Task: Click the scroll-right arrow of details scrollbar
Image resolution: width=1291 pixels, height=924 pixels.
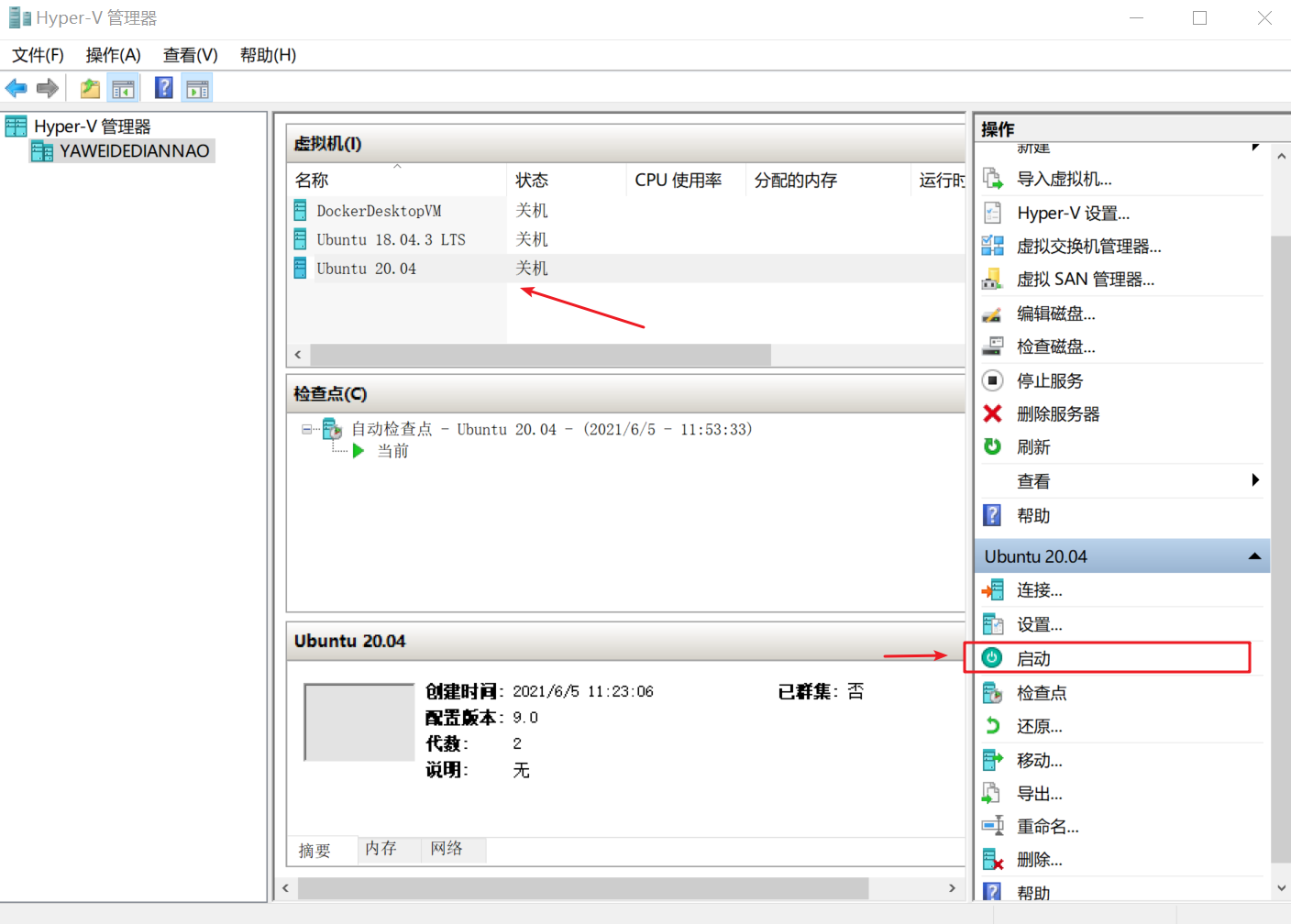Action: tap(952, 888)
